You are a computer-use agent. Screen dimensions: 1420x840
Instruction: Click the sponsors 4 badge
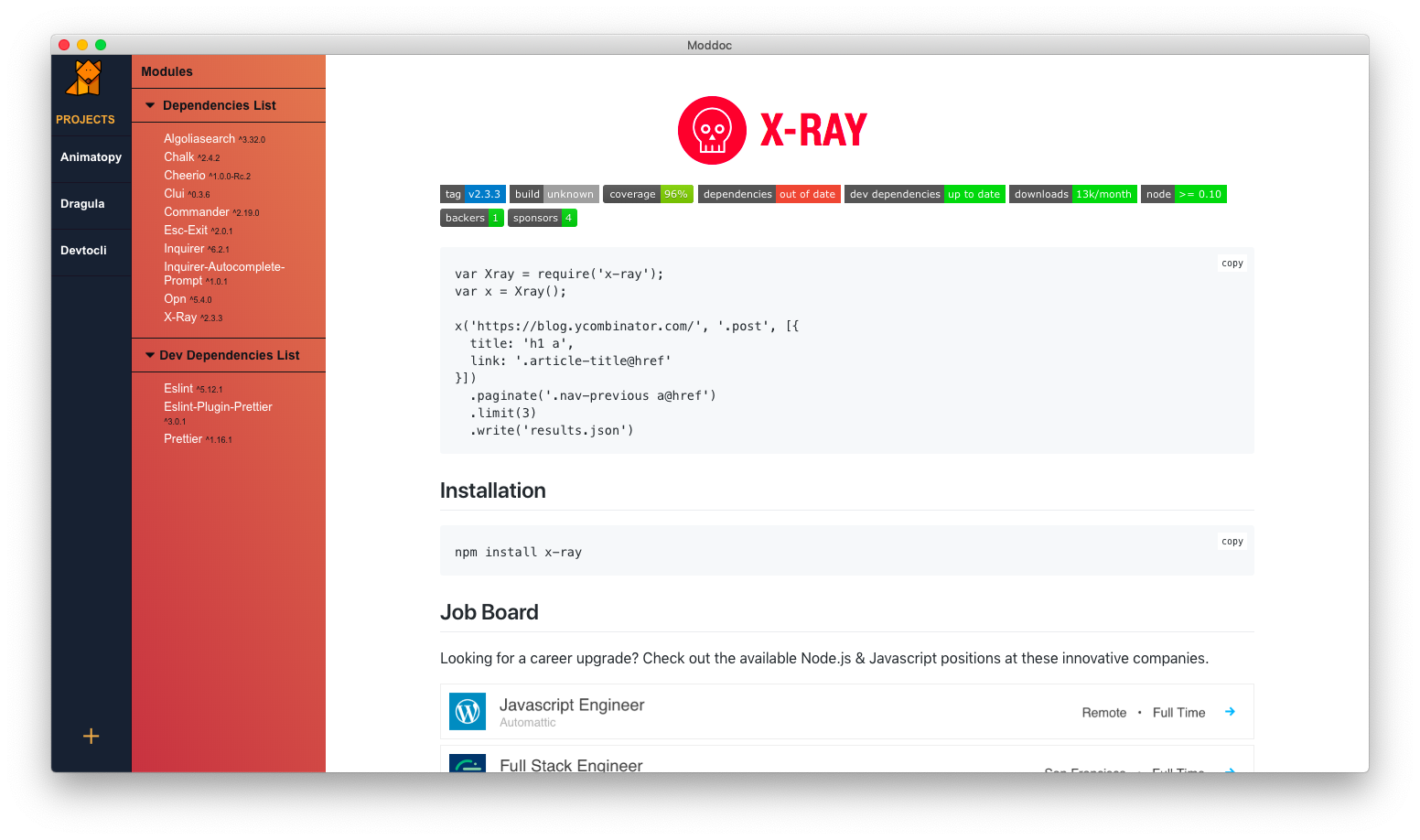coord(543,218)
